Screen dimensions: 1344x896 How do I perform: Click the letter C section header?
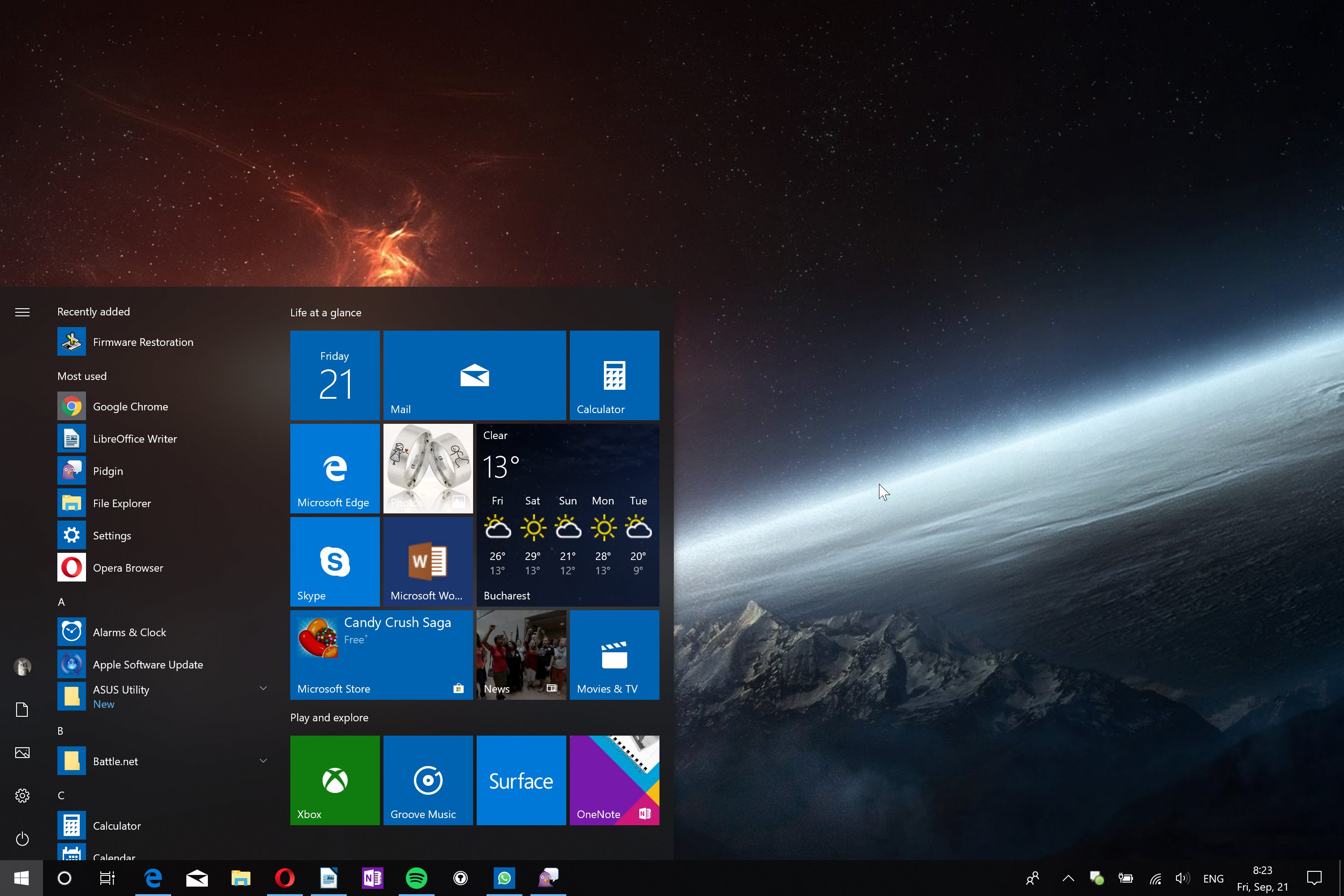coord(61,796)
